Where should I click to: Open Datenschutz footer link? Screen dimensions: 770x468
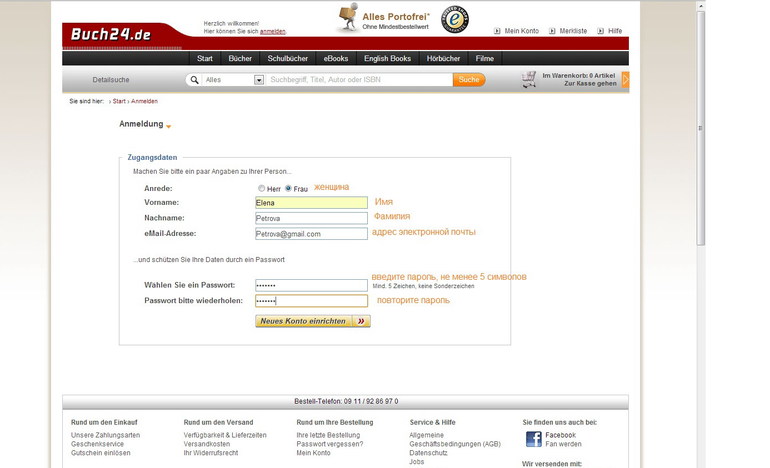point(428,453)
